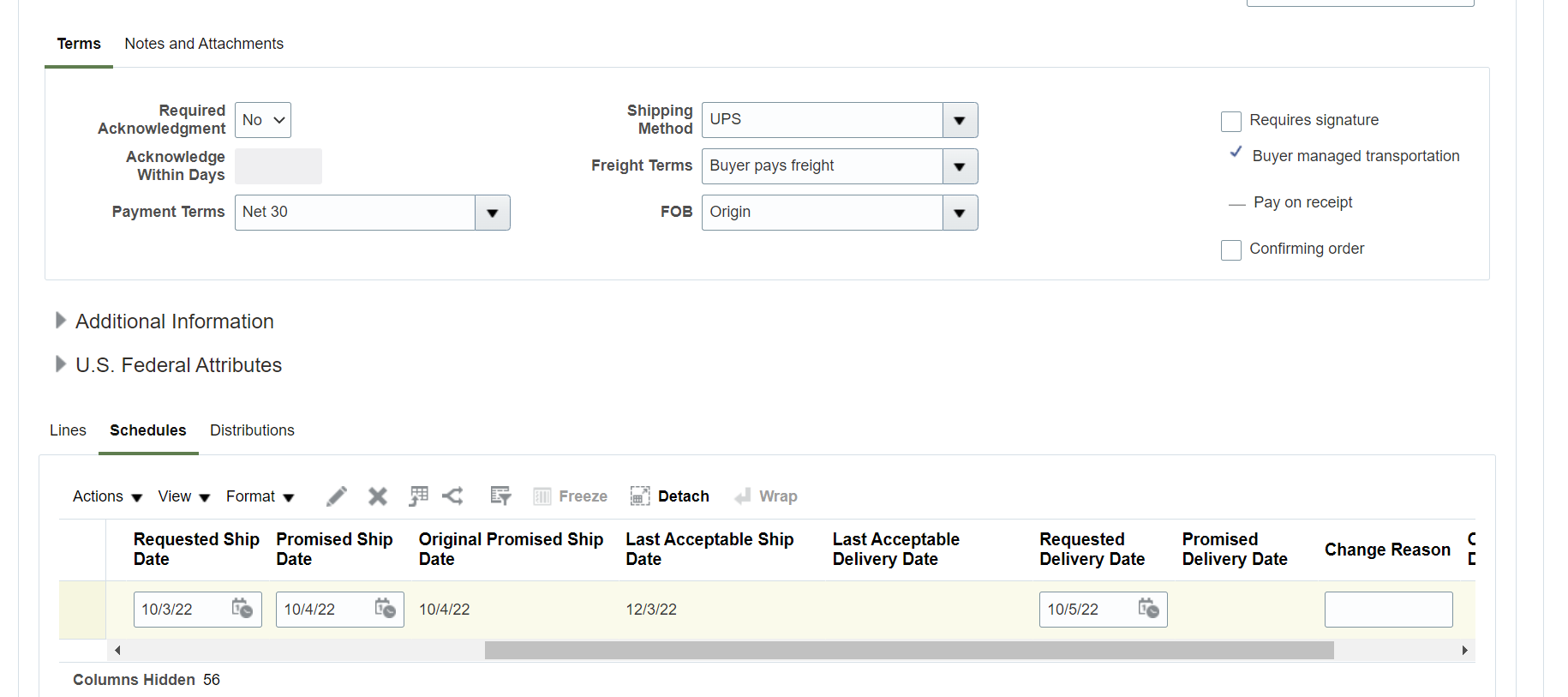Click the Split schedule icon
The height and width of the screenshot is (697, 1568).
point(453,496)
